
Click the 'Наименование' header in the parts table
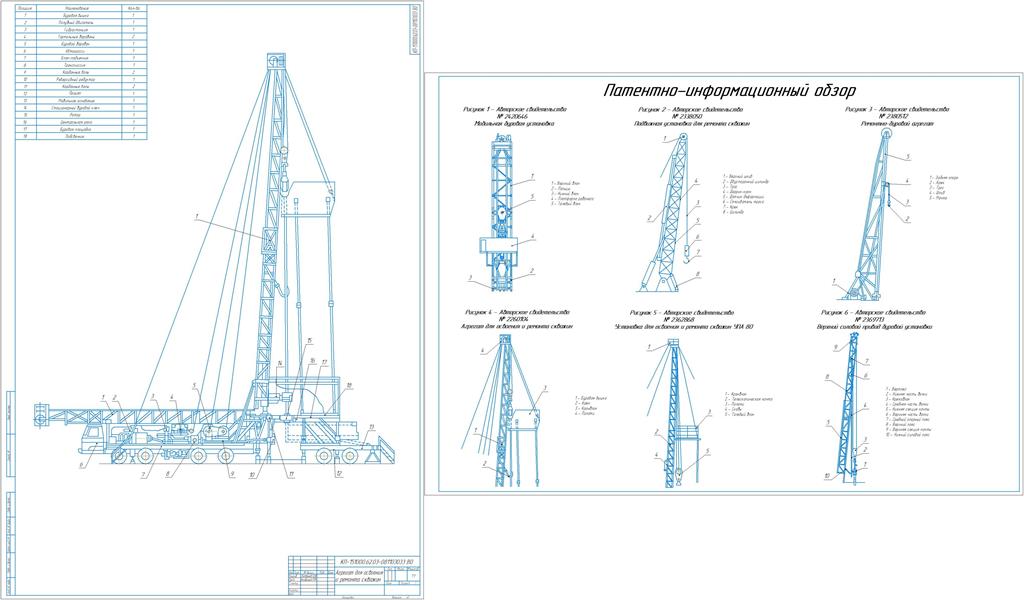point(77,8)
